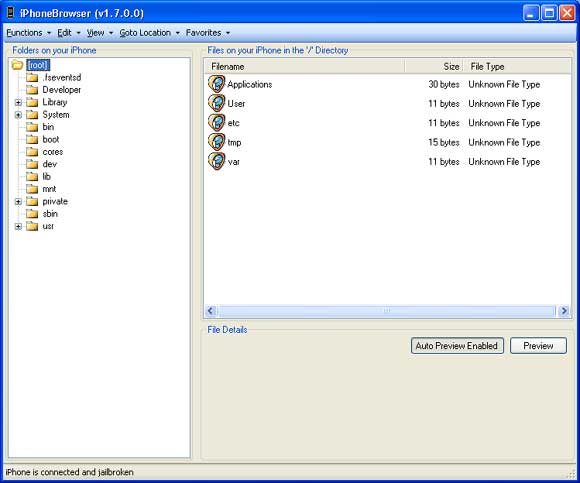This screenshot has height=483, width=580.
Task: Click the System folder icon
Action: [x=32, y=115]
